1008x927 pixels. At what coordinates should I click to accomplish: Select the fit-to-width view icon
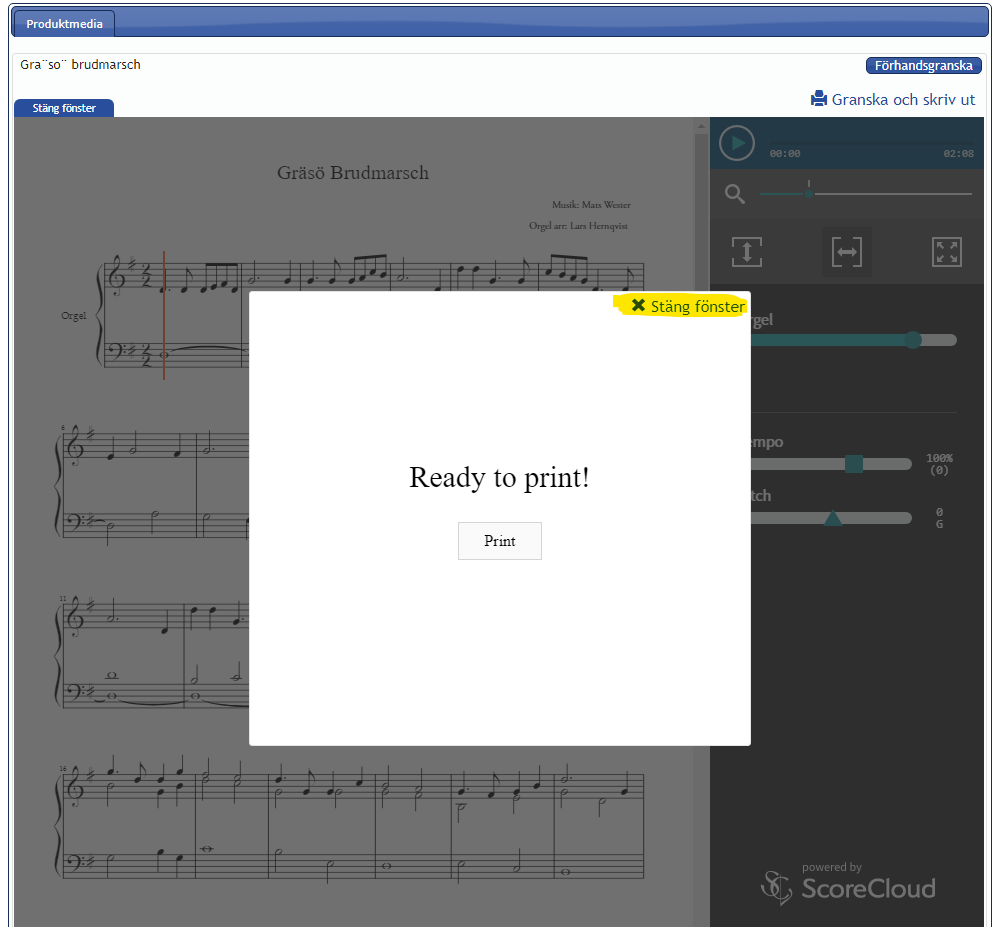(x=847, y=252)
